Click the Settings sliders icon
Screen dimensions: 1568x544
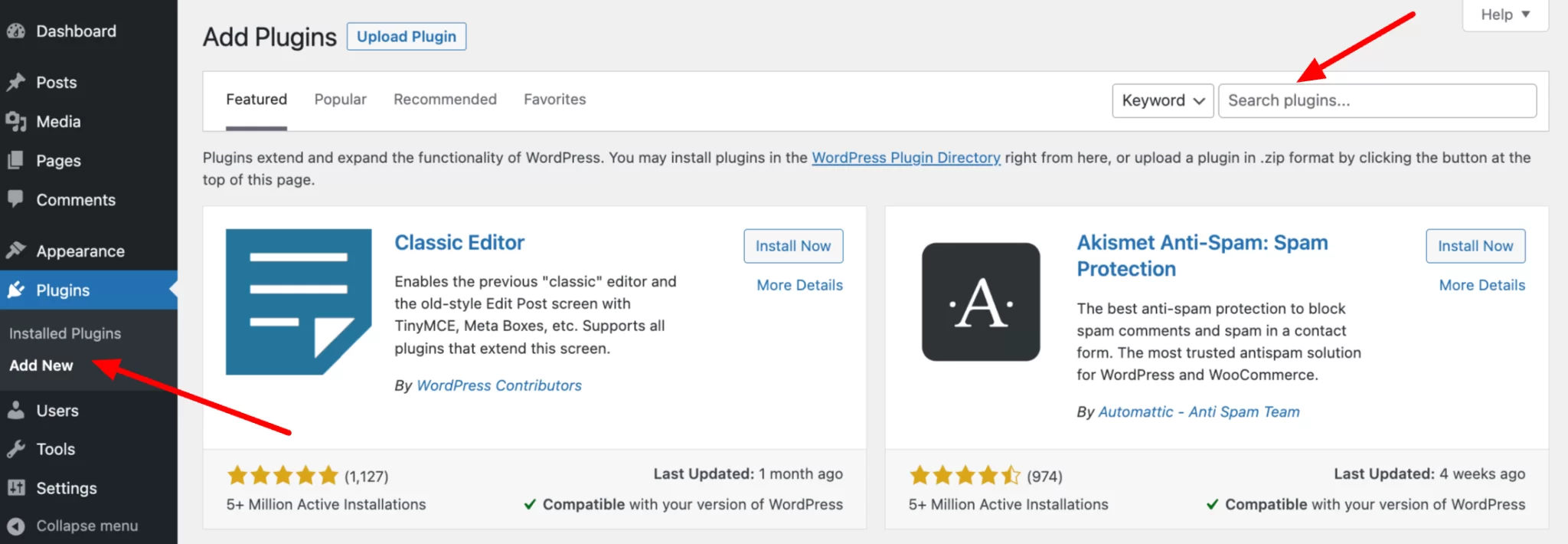click(16, 487)
